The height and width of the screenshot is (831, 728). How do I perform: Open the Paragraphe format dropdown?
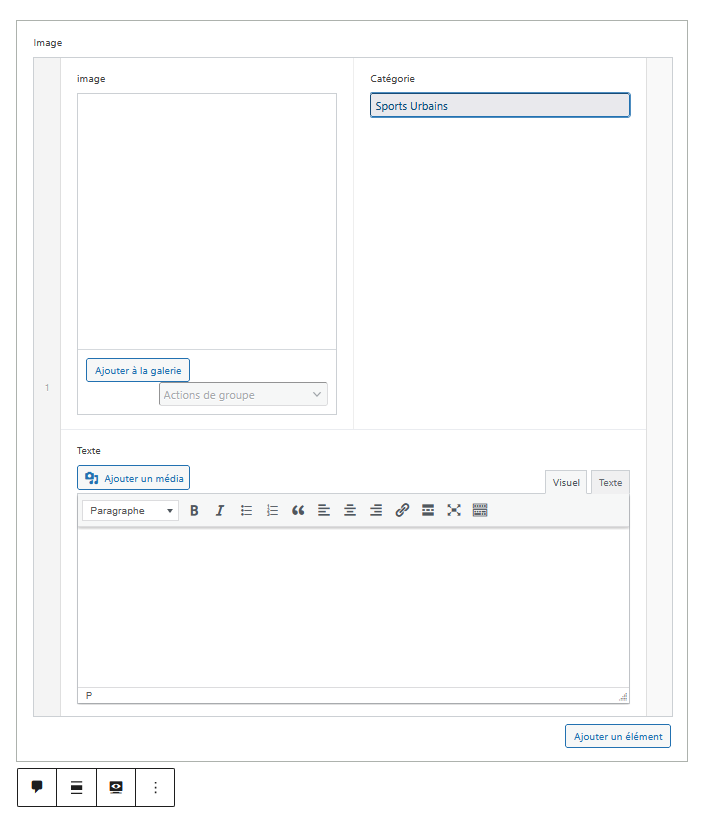click(x=130, y=510)
